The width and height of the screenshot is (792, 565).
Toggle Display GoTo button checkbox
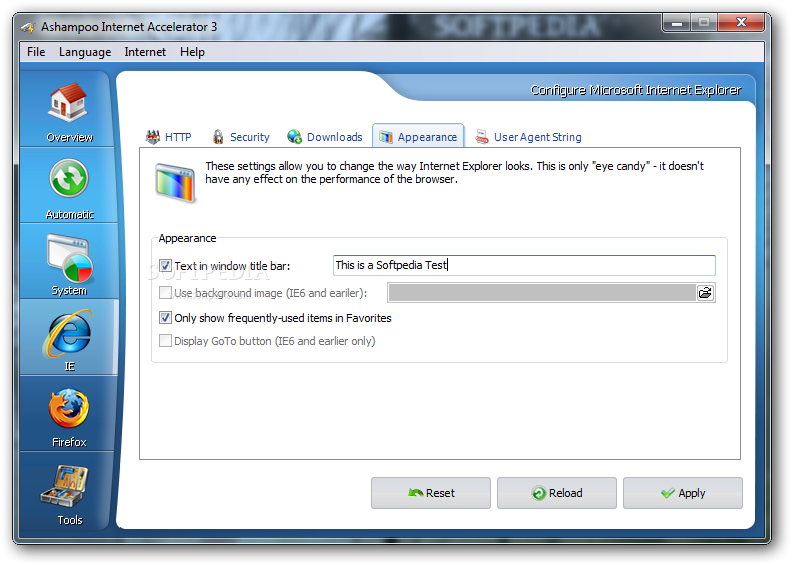pyautogui.click(x=165, y=341)
